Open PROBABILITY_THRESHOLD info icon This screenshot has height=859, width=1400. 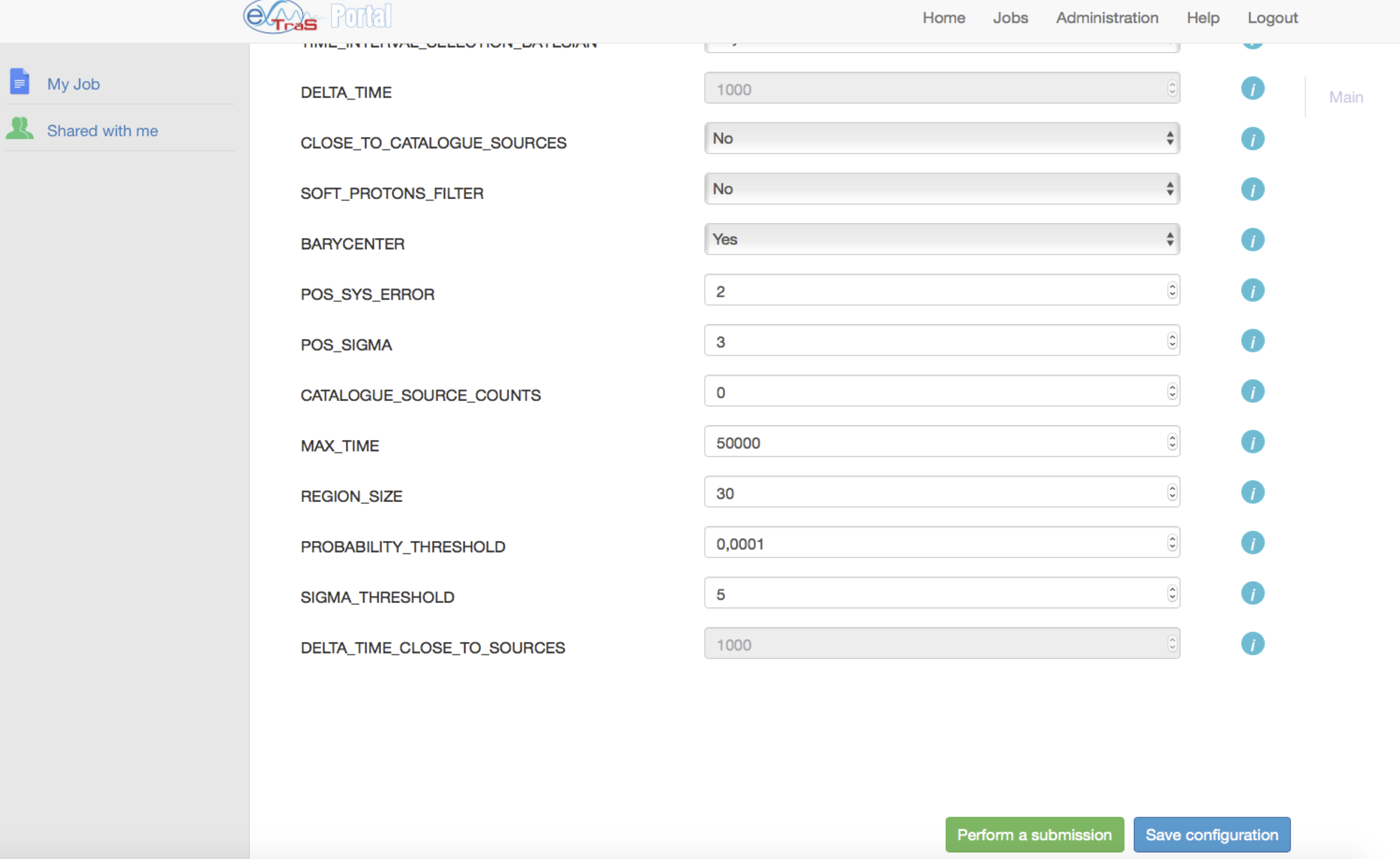[x=1252, y=543]
